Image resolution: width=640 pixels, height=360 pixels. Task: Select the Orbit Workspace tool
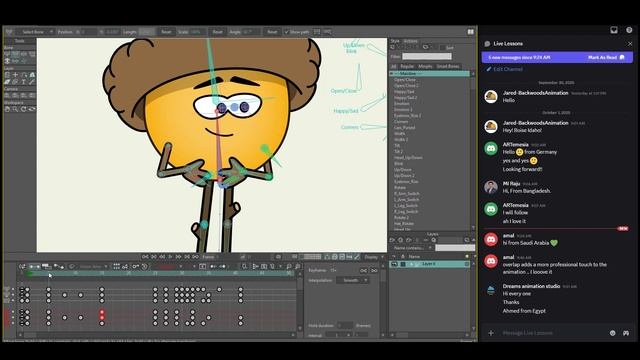pyautogui.click(x=32, y=109)
